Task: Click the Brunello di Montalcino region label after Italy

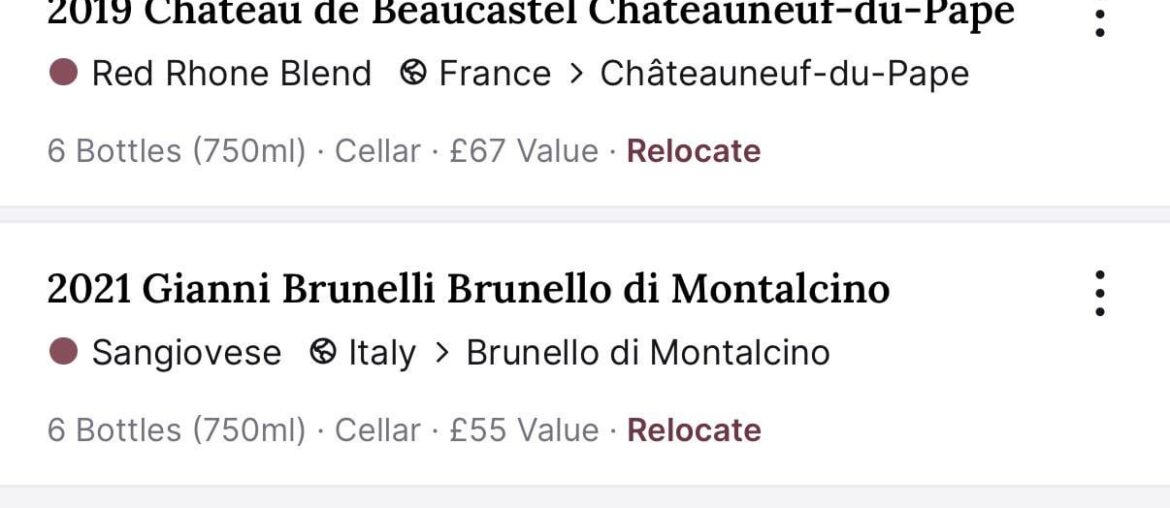Action: 648,353
